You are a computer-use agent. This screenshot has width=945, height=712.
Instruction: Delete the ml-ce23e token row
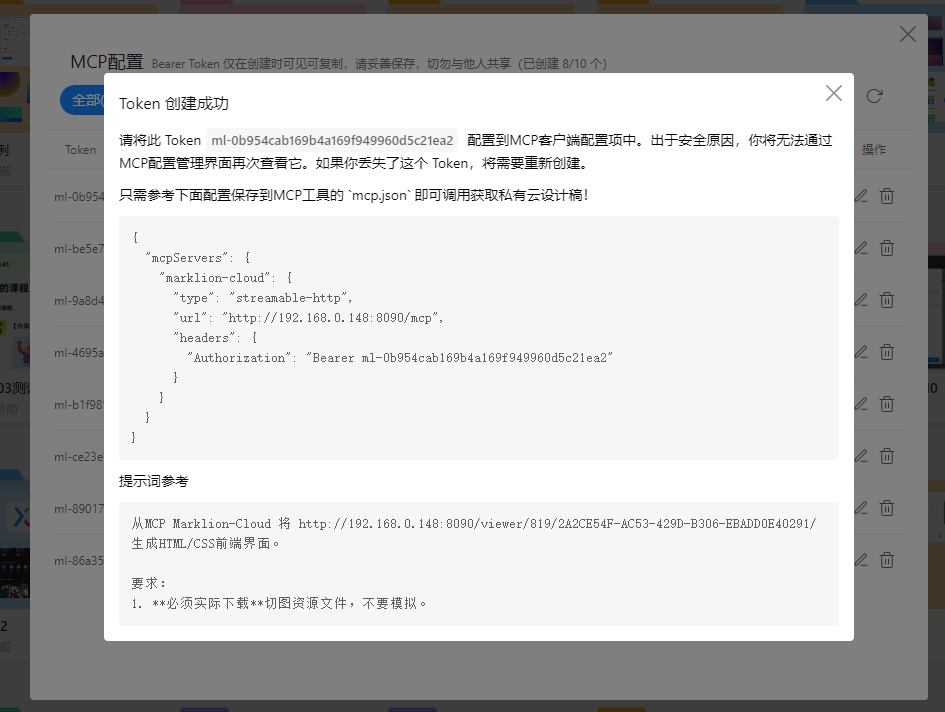pos(887,456)
